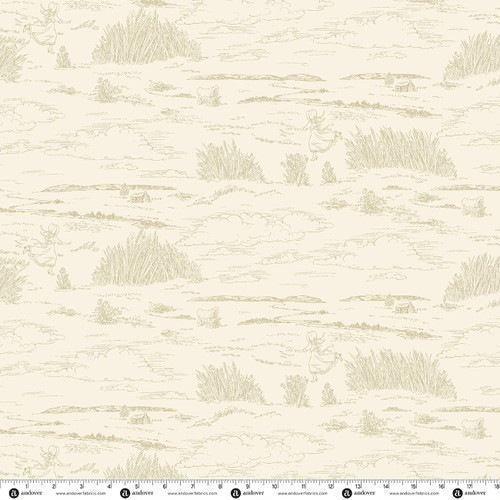Screen dimensions: 500x500
Task: Click the ruler number 6
Action: pos(164,486)
